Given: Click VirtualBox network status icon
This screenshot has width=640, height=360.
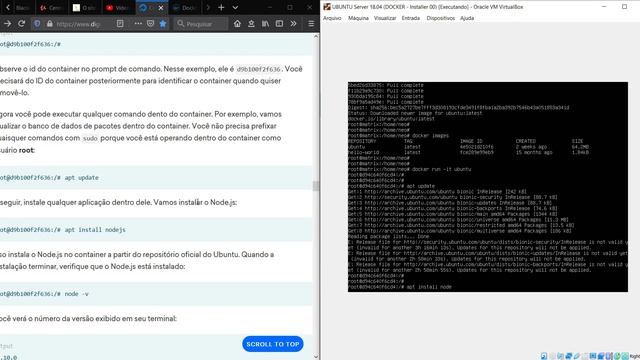Looking at the screenshot, I should click(x=569, y=356).
